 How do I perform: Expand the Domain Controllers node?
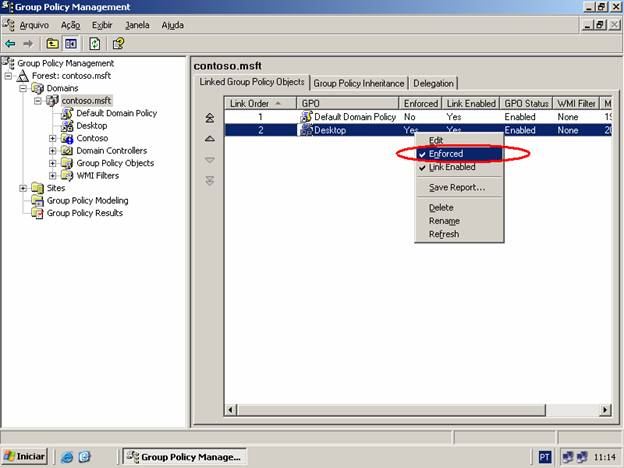click(53, 151)
